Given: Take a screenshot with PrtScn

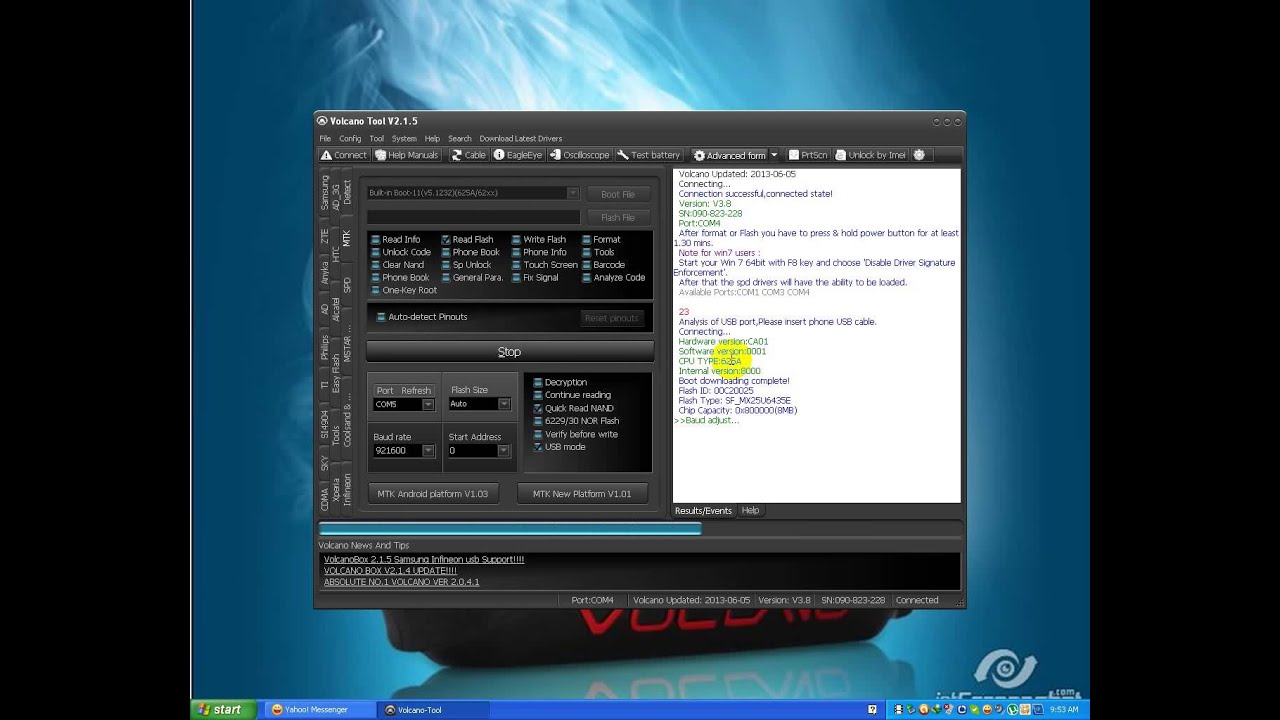Looking at the screenshot, I should (x=808, y=155).
